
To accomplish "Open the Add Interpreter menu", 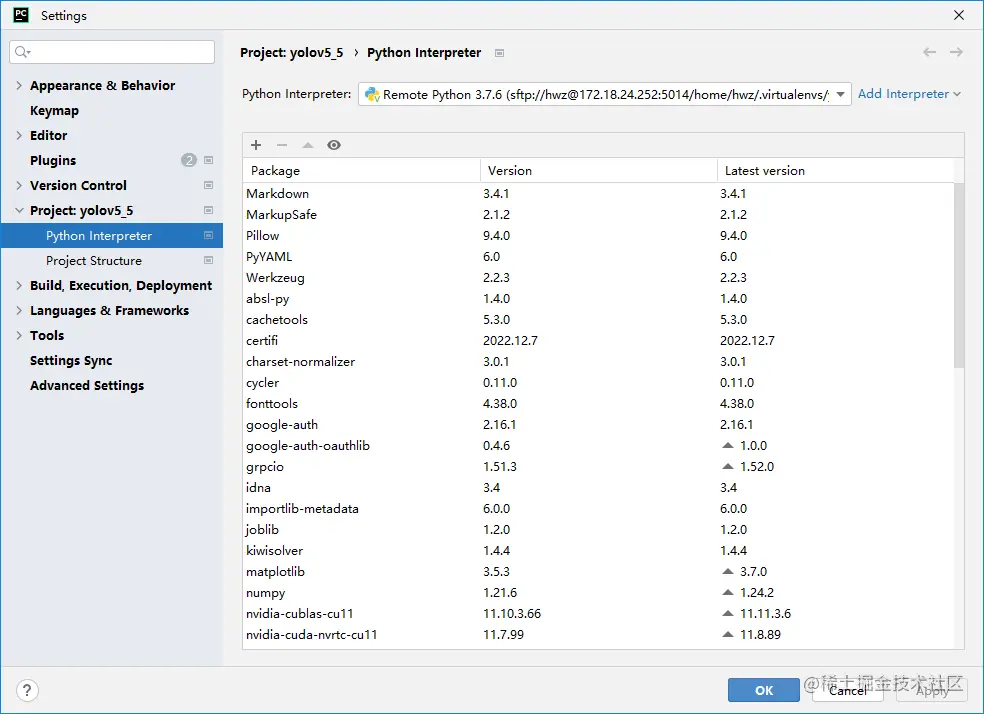I will (x=909, y=94).
